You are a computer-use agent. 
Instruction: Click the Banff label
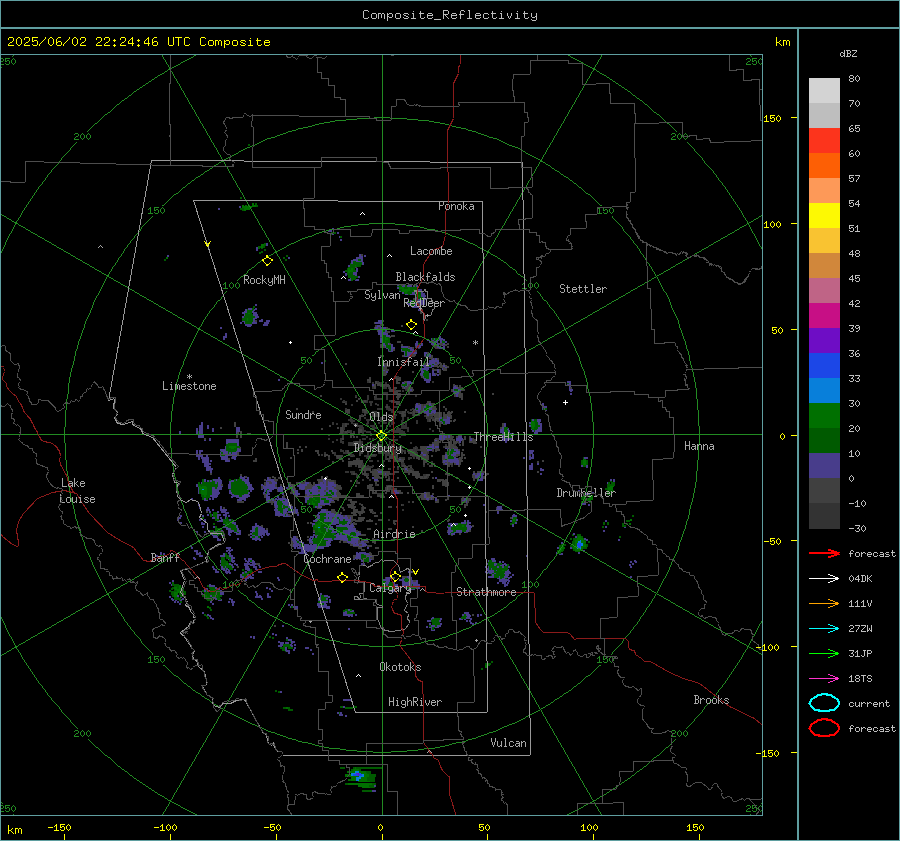click(165, 557)
